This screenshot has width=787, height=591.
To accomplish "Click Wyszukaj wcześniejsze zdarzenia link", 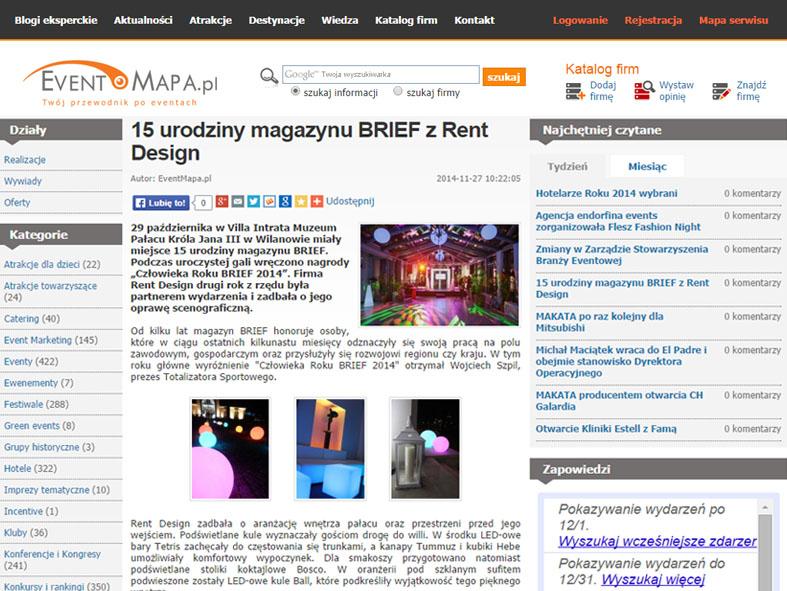I will (x=657, y=541).
